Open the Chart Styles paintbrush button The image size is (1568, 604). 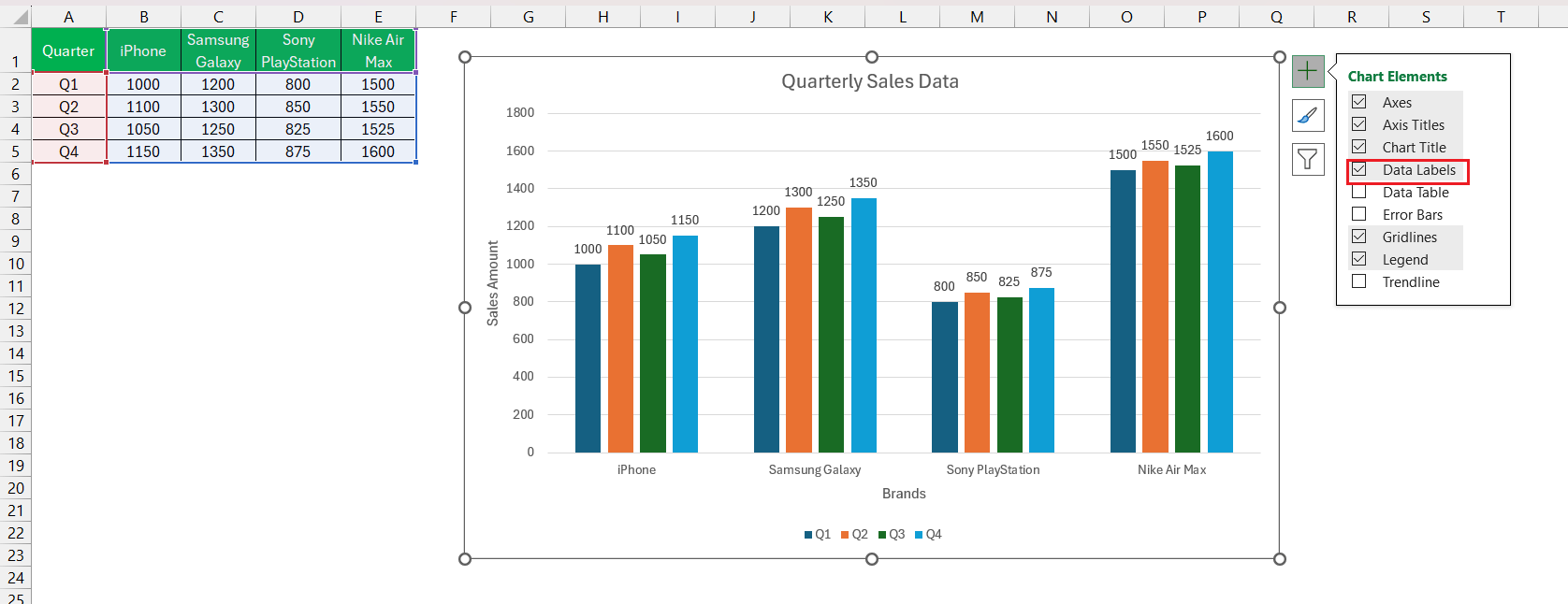[x=1308, y=116]
